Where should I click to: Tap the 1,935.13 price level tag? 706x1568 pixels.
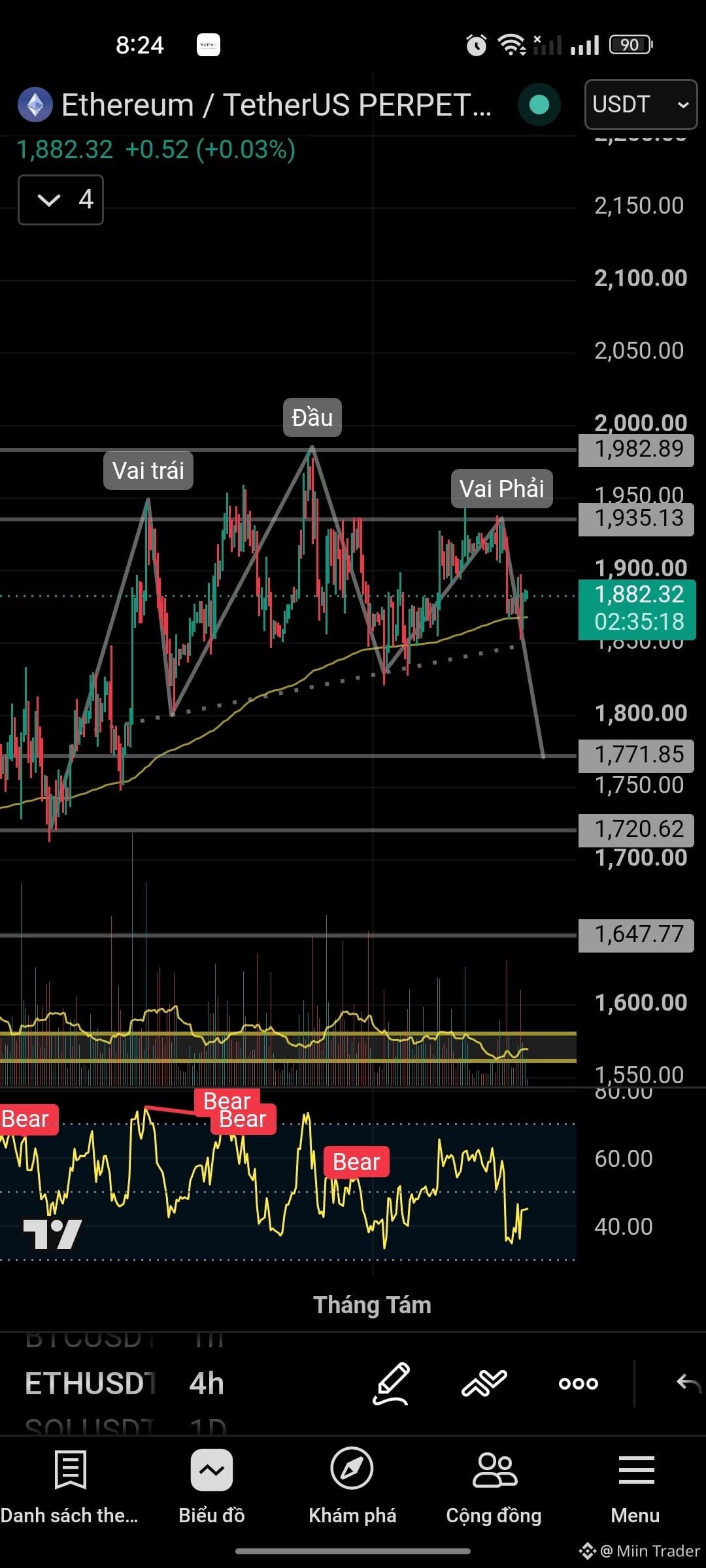pyautogui.click(x=636, y=519)
